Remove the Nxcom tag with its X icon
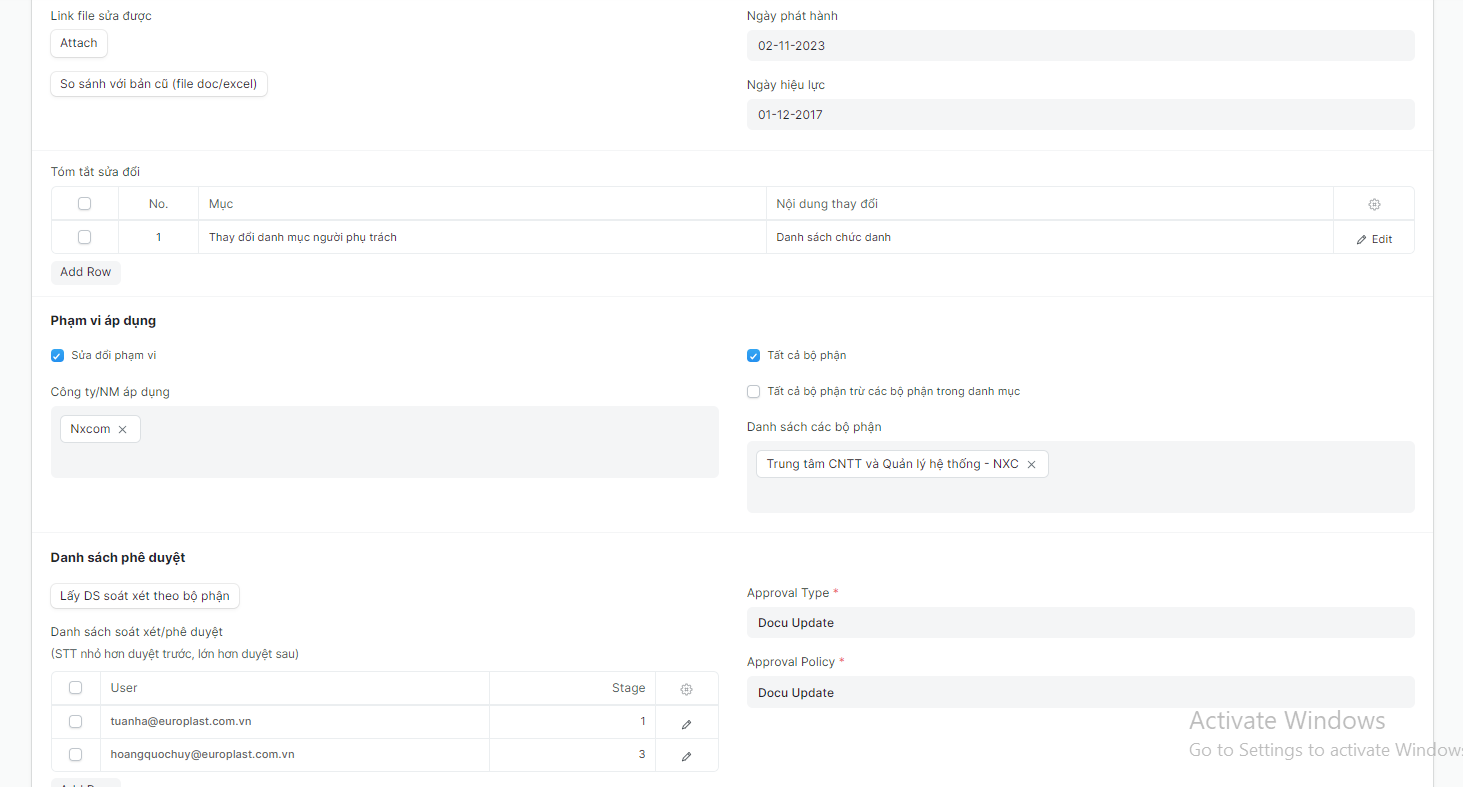This screenshot has width=1463, height=787. 122,429
